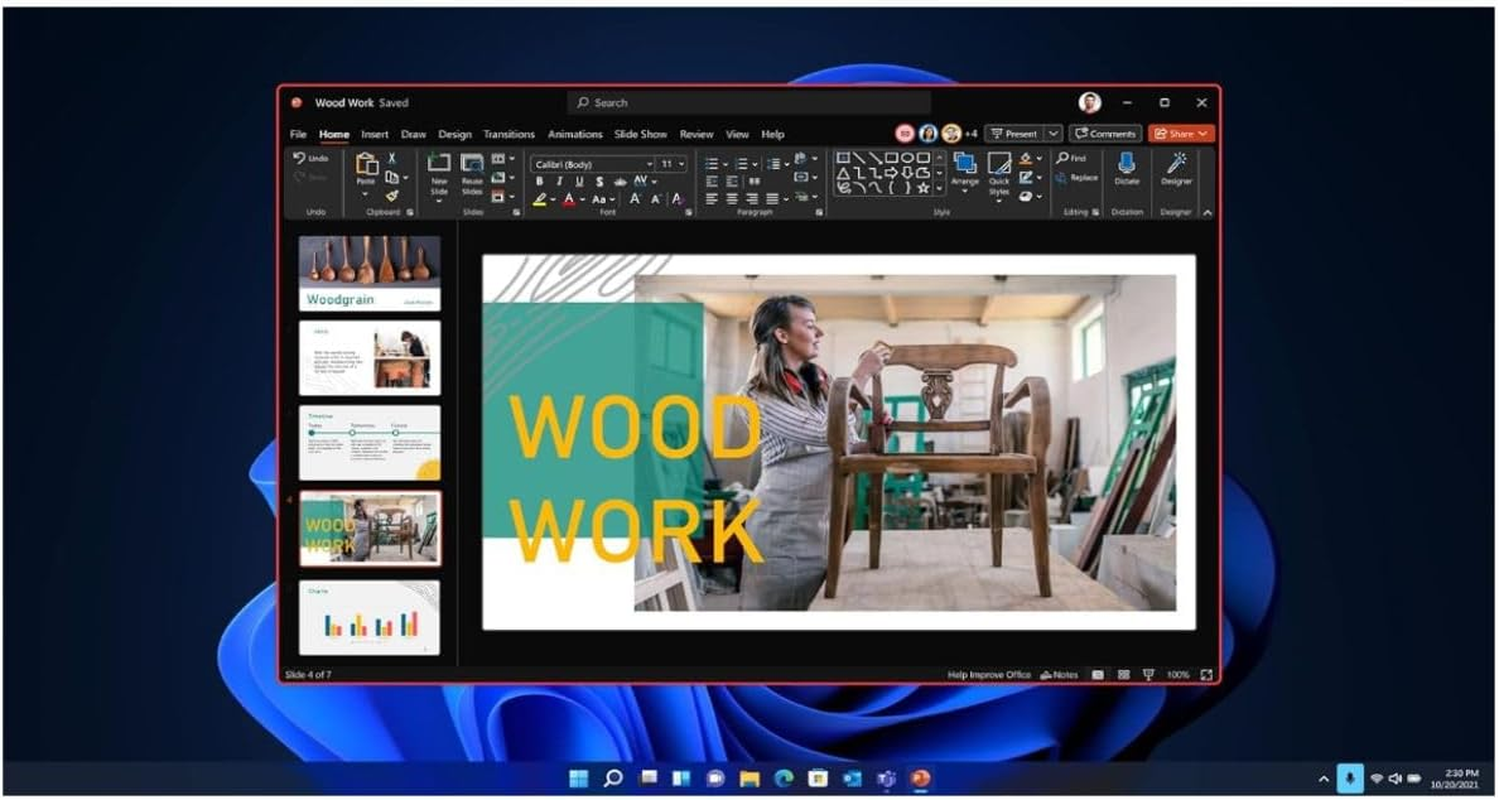Switch to the Transitions ribbon tab
This screenshot has width=1499, height=800.
tap(509, 133)
